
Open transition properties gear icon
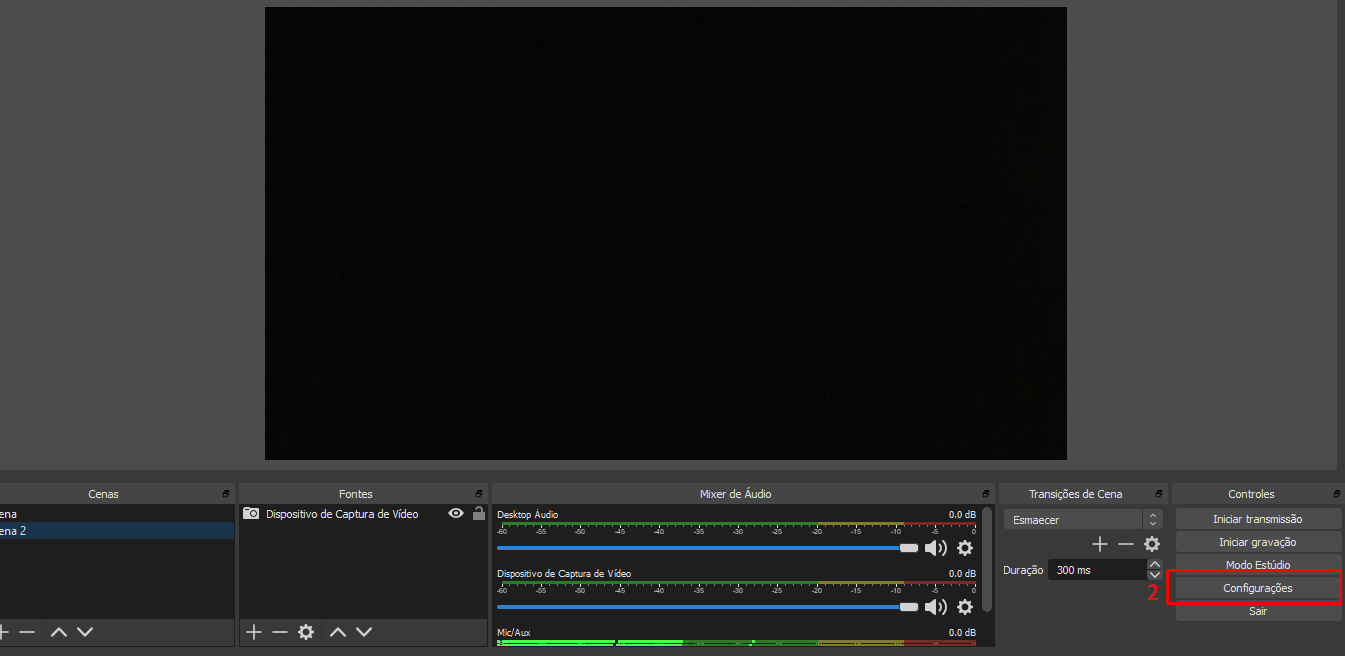(1152, 544)
